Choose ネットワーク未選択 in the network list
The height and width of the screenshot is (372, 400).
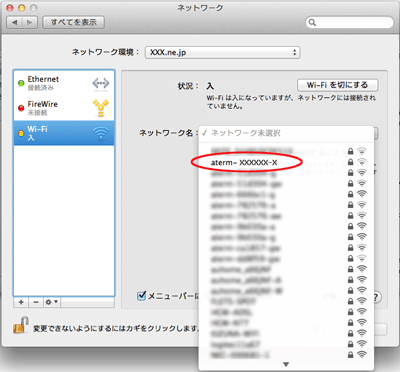click(286, 133)
